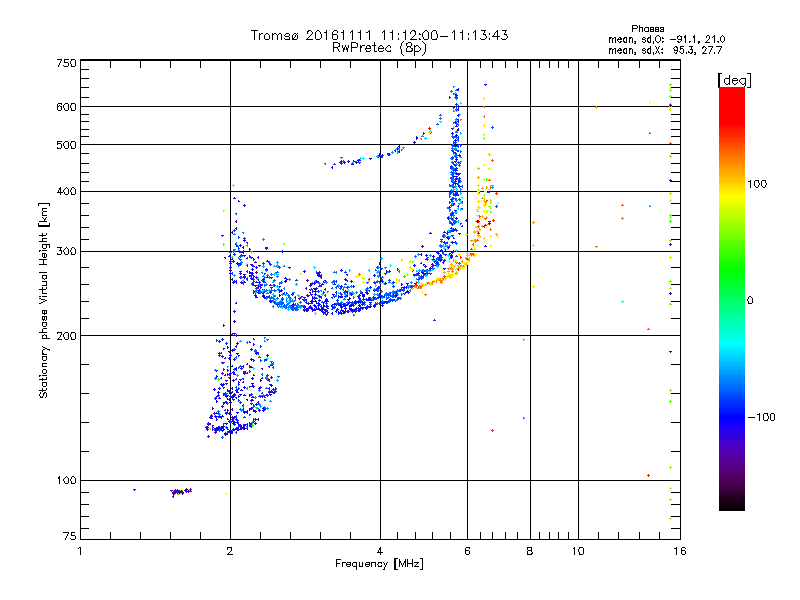This screenshot has height=600, width=800.
Task: Click the x-axis tick label '8'
Action: [x=530, y=551]
